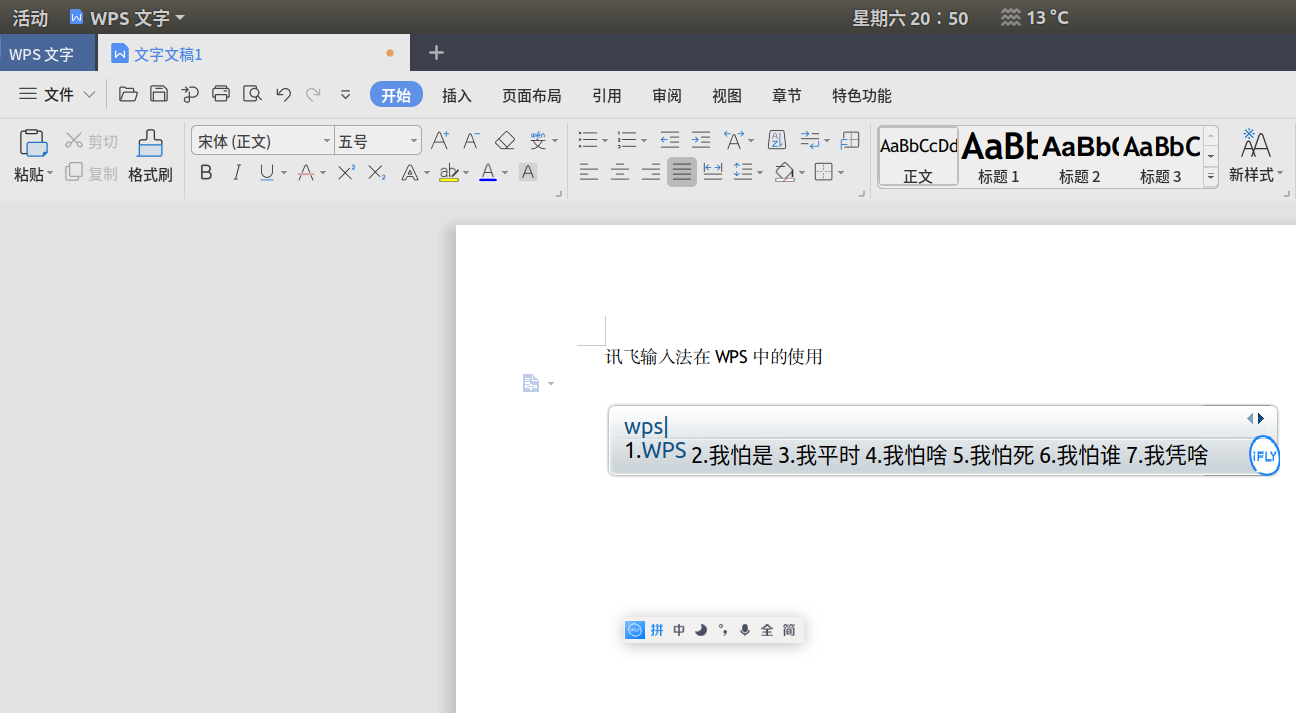Open a new document tab with plus
Screen dimensions: 1296x713
(x=436, y=53)
